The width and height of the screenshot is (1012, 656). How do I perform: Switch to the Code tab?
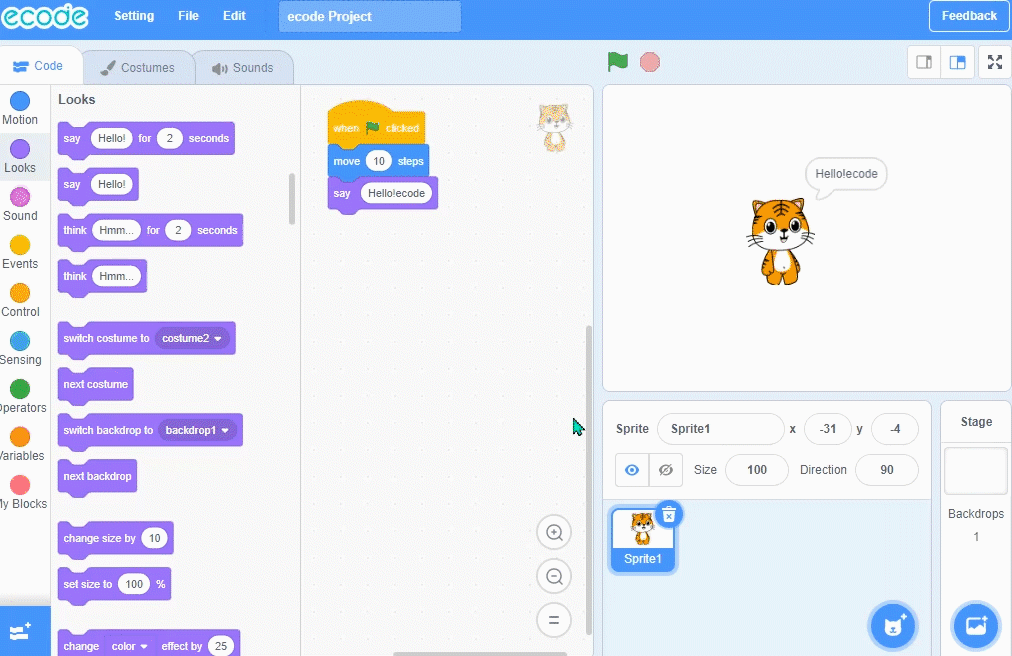point(39,66)
